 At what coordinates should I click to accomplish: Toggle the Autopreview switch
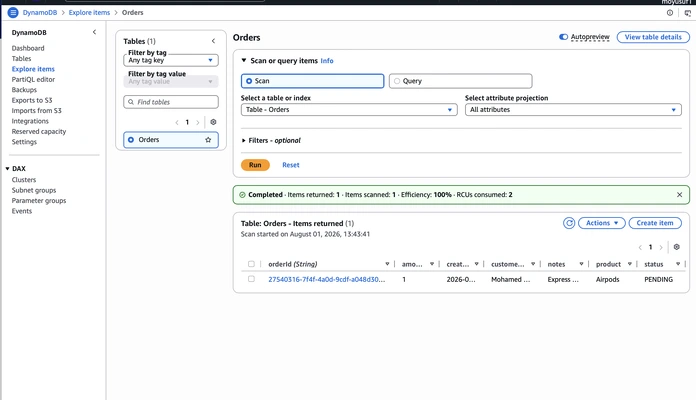tap(563, 37)
